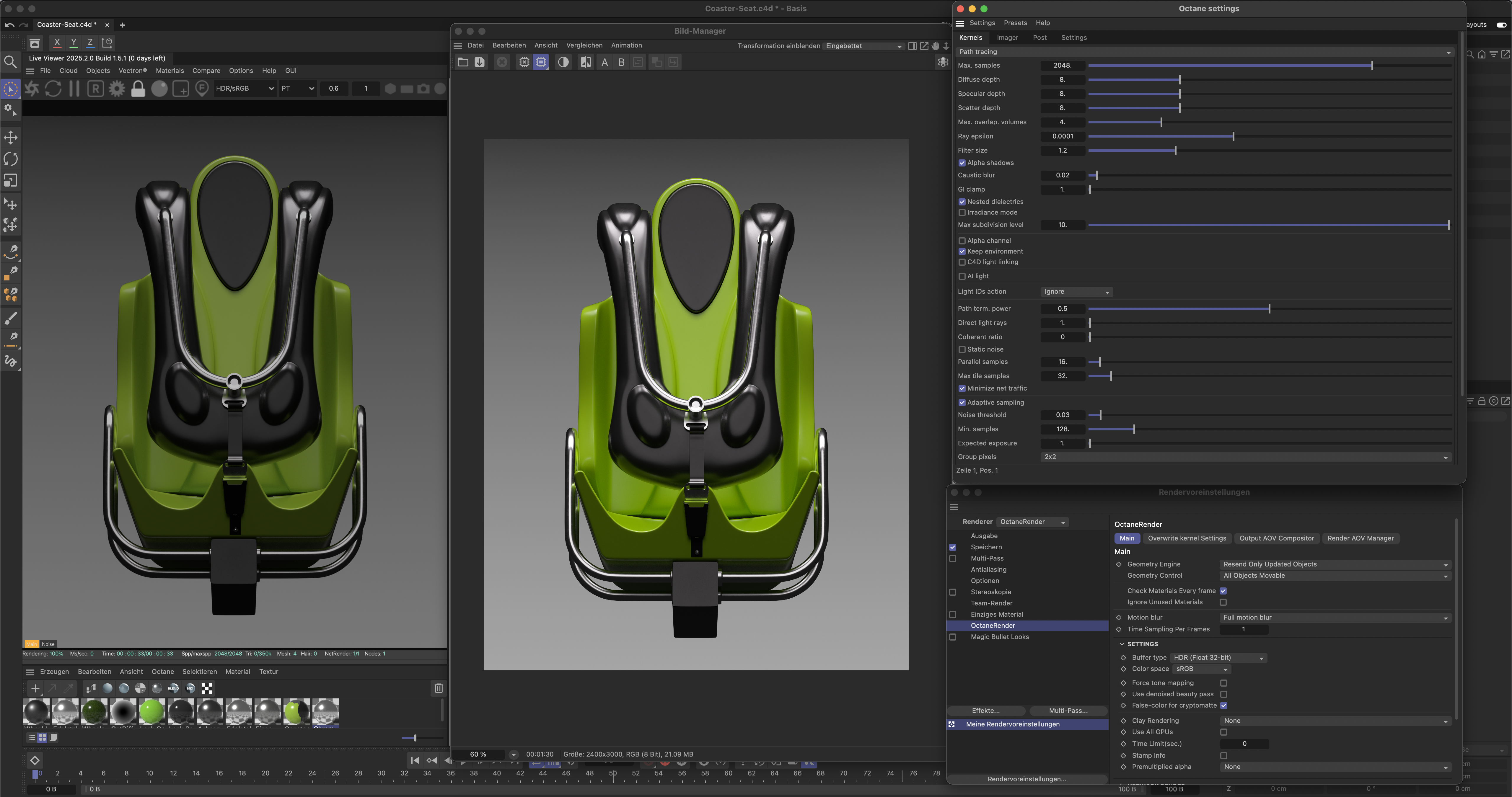Open the Overwrite kernel Settings button
The height and width of the screenshot is (797, 1512).
pyautogui.click(x=1187, y=538)
